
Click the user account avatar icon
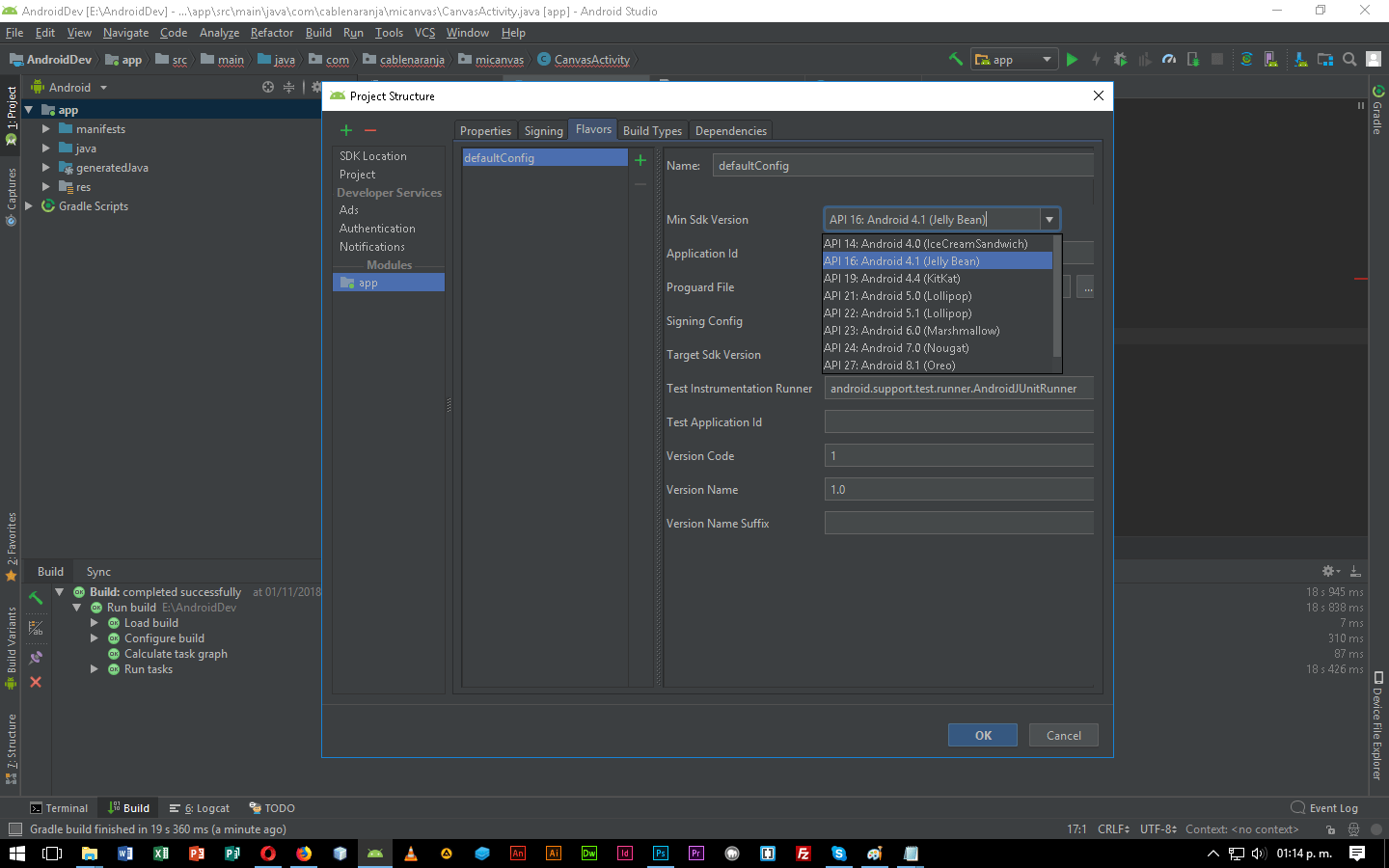tap(1374, 59)
